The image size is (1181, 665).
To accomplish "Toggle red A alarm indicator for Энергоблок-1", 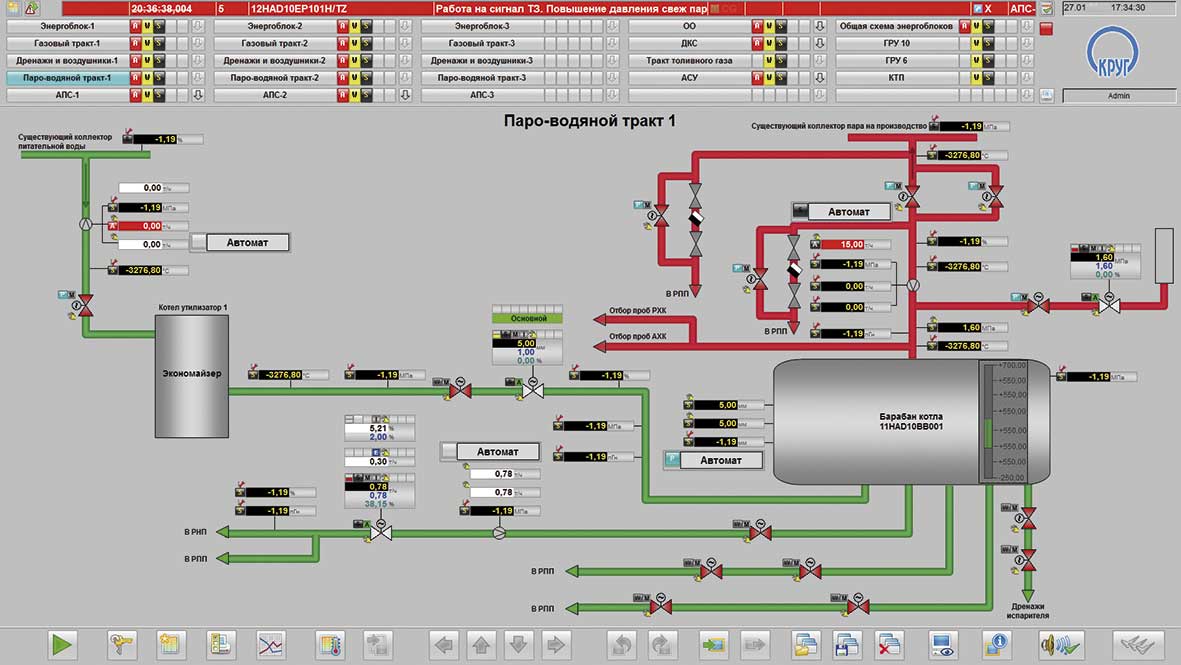I will click(x=135, y=26).
